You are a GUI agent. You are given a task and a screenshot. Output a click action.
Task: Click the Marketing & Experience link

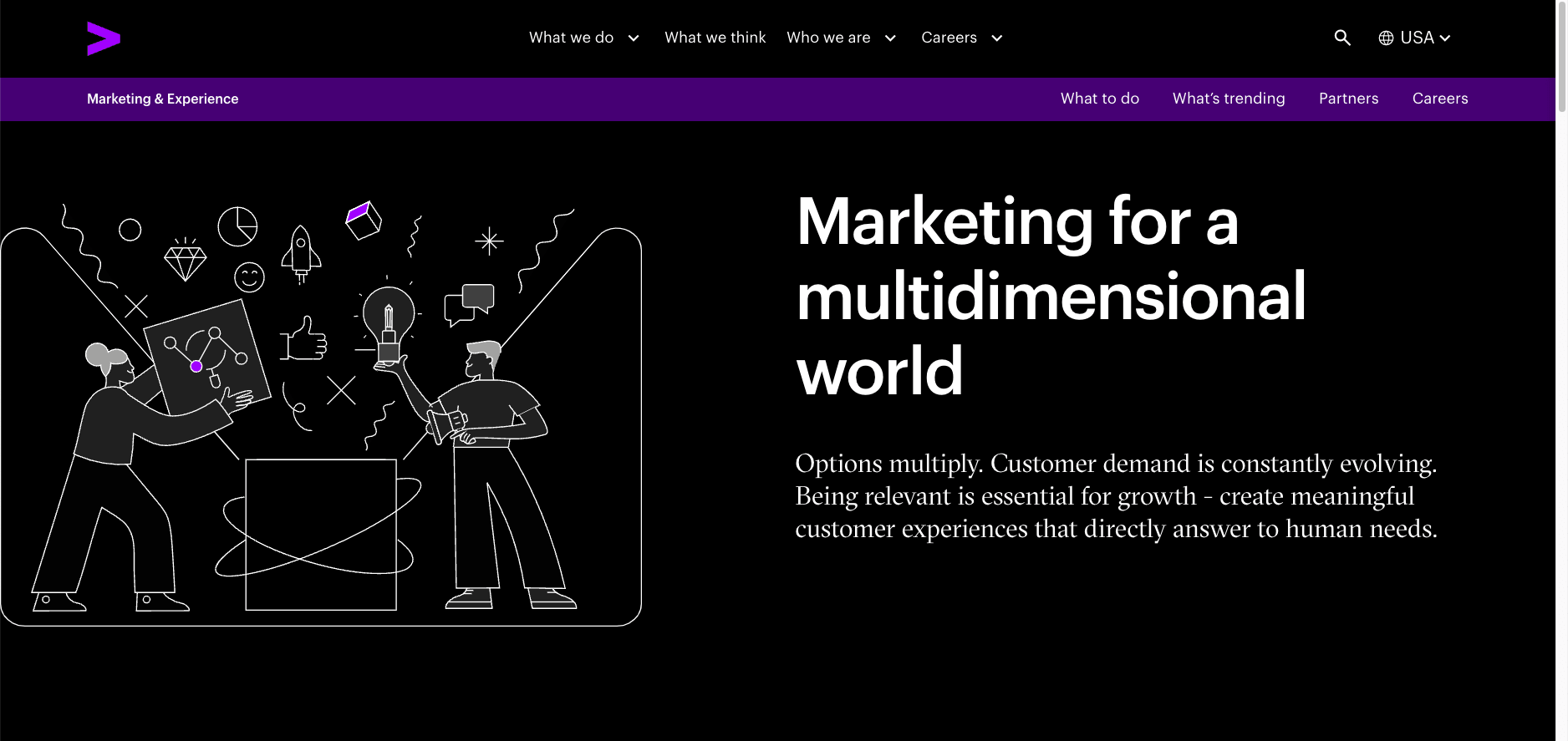pyautogui.click(x=162, y=99)
